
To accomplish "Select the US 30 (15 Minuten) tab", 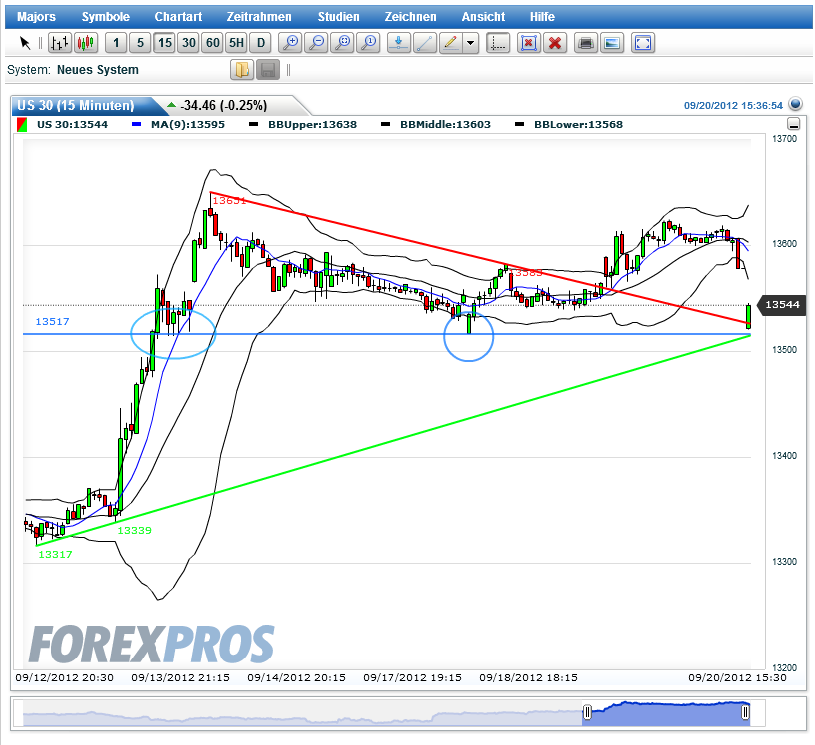I will click(83, 106).
